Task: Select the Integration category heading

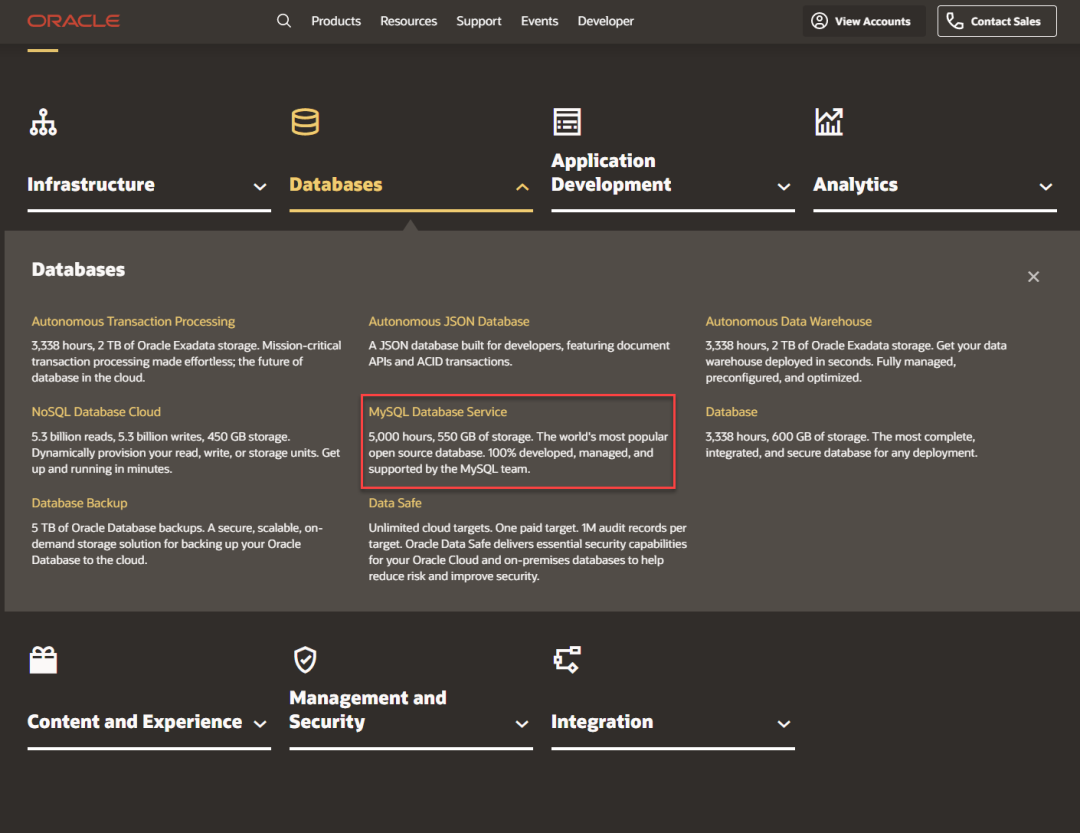Action: (x=602, y=721)
